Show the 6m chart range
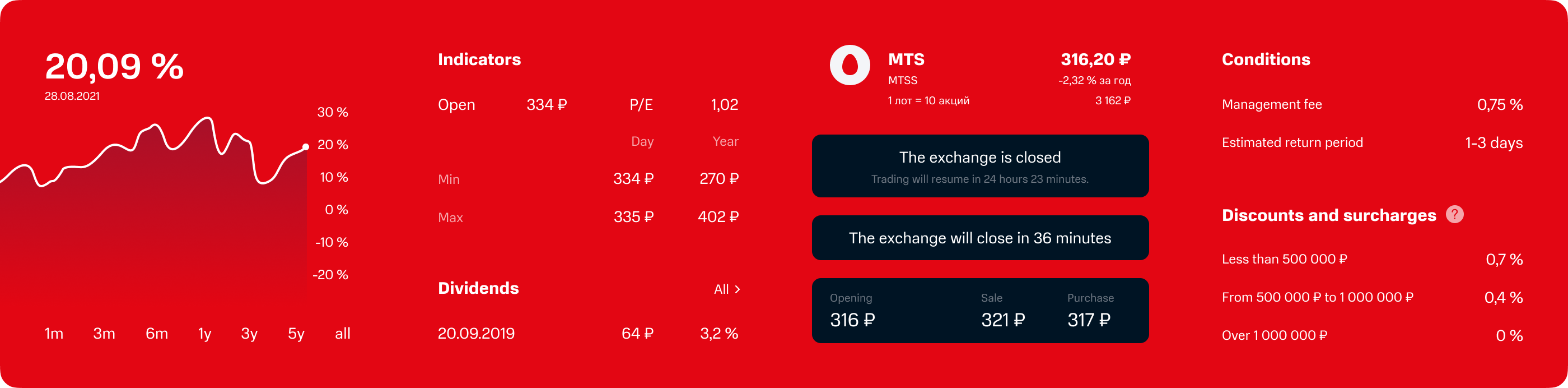This screenshot has width=1568, height=388. click(156, 334)
